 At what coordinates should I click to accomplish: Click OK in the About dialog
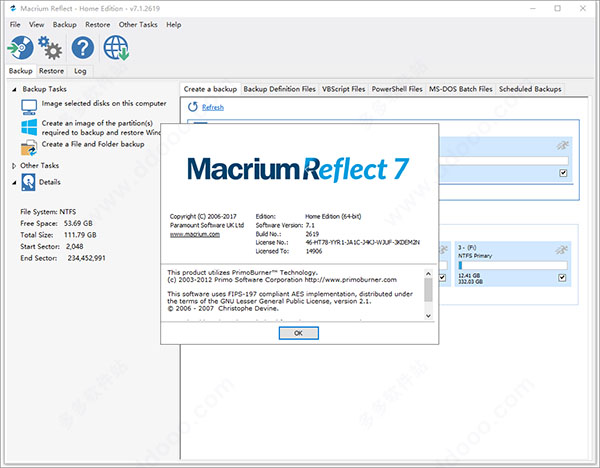298,333
